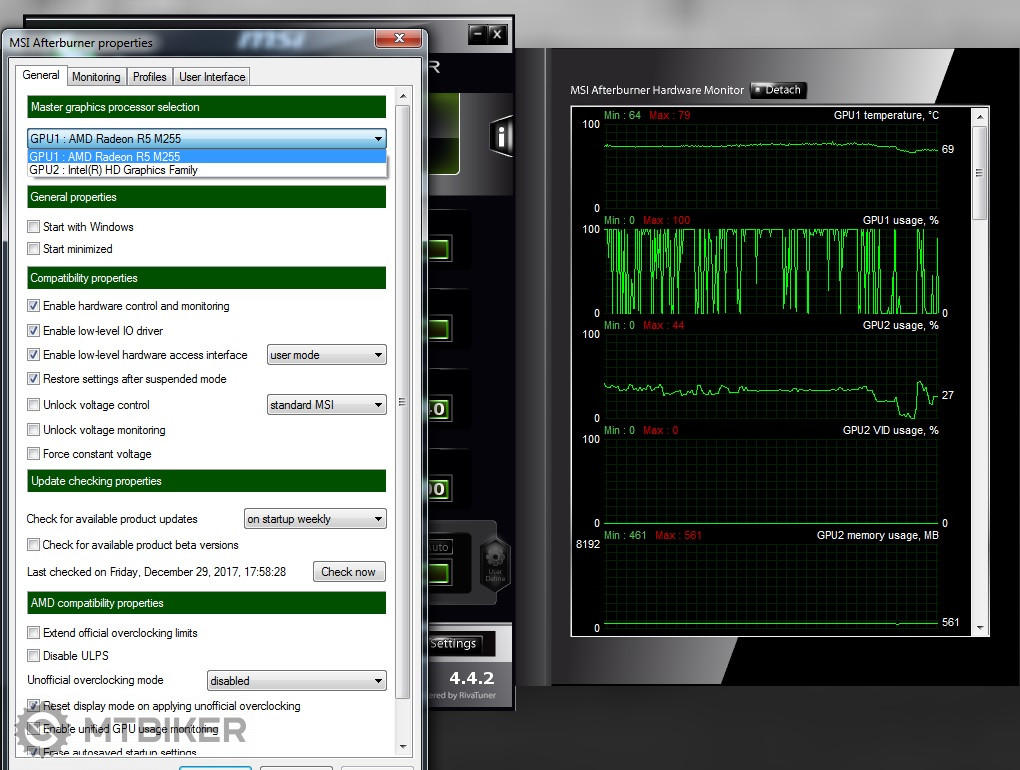Image resolution: width=1020 pixels, height=770 pixels.
Task: Enable Start with Windows checkbox
Action: pos(34,227)
